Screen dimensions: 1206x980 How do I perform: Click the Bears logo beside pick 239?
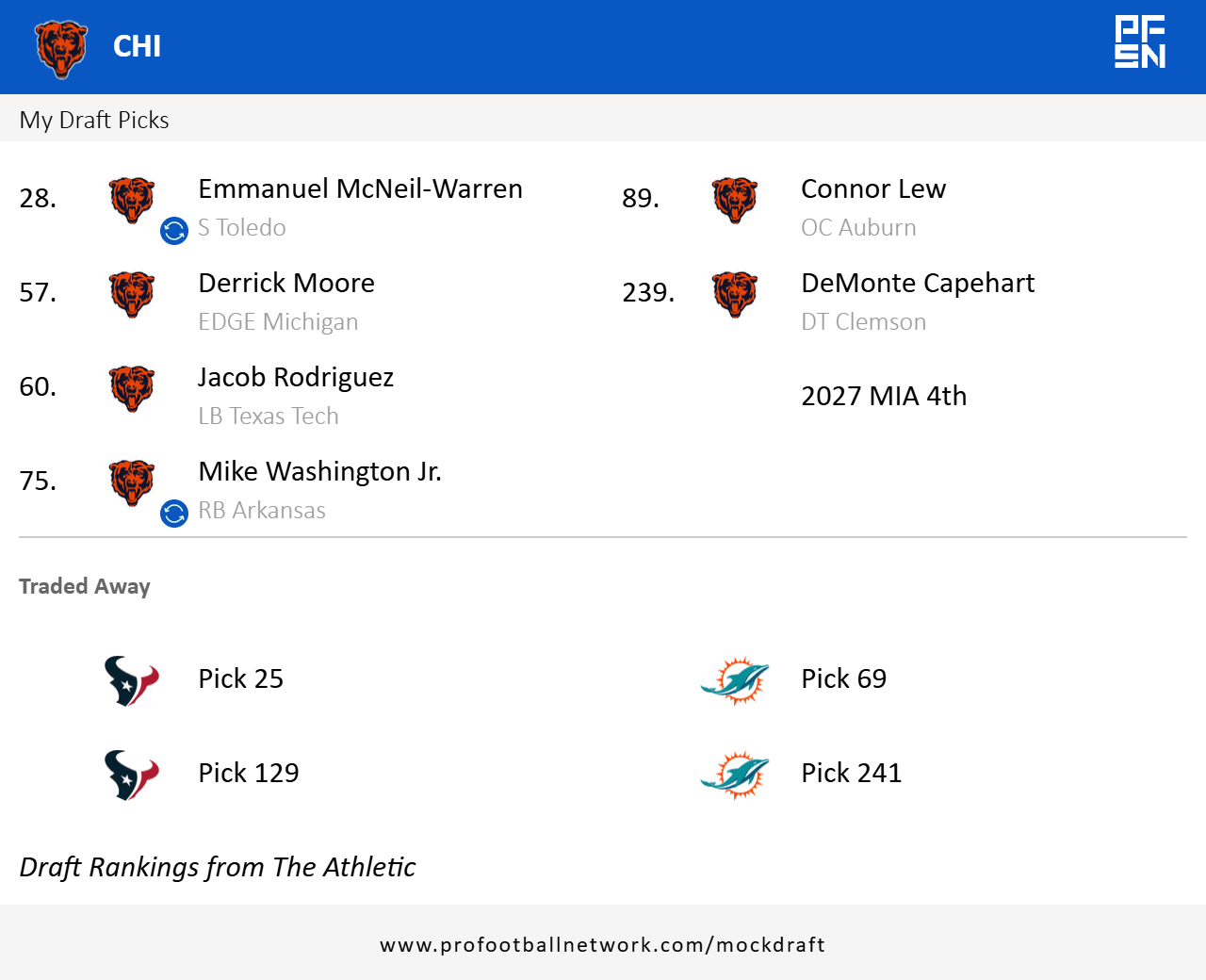(x=735, y=294)
